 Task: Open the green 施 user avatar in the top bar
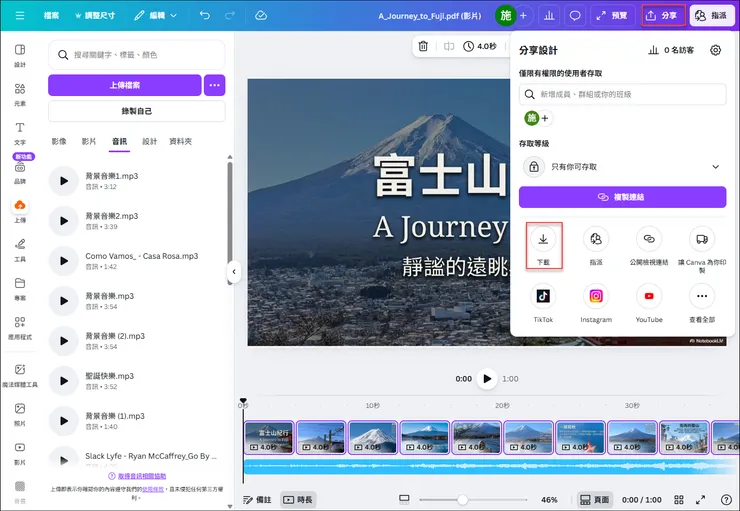click(505, 16)
